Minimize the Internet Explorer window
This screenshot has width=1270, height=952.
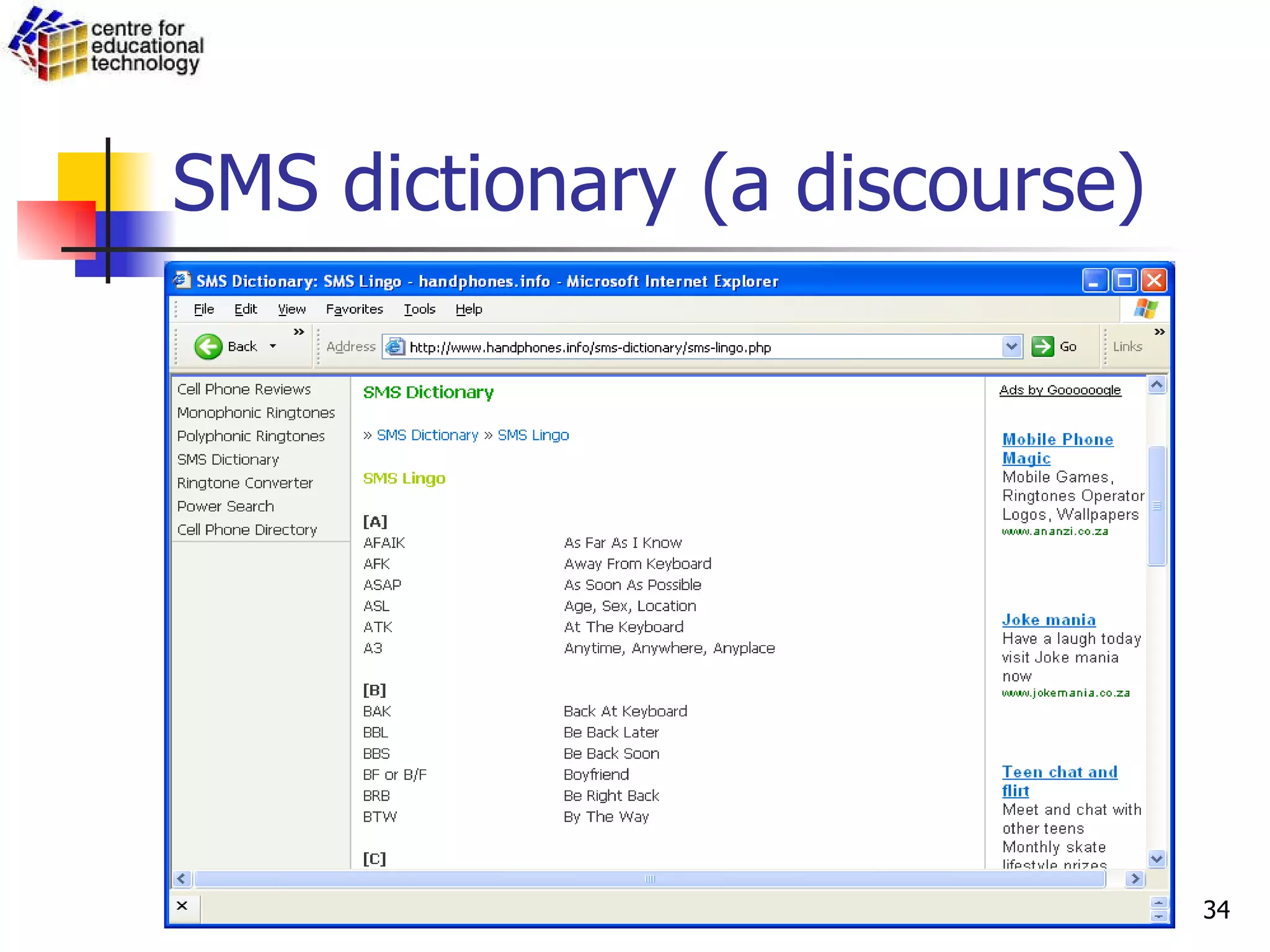pyautogui.click(x=1095, y=280)
